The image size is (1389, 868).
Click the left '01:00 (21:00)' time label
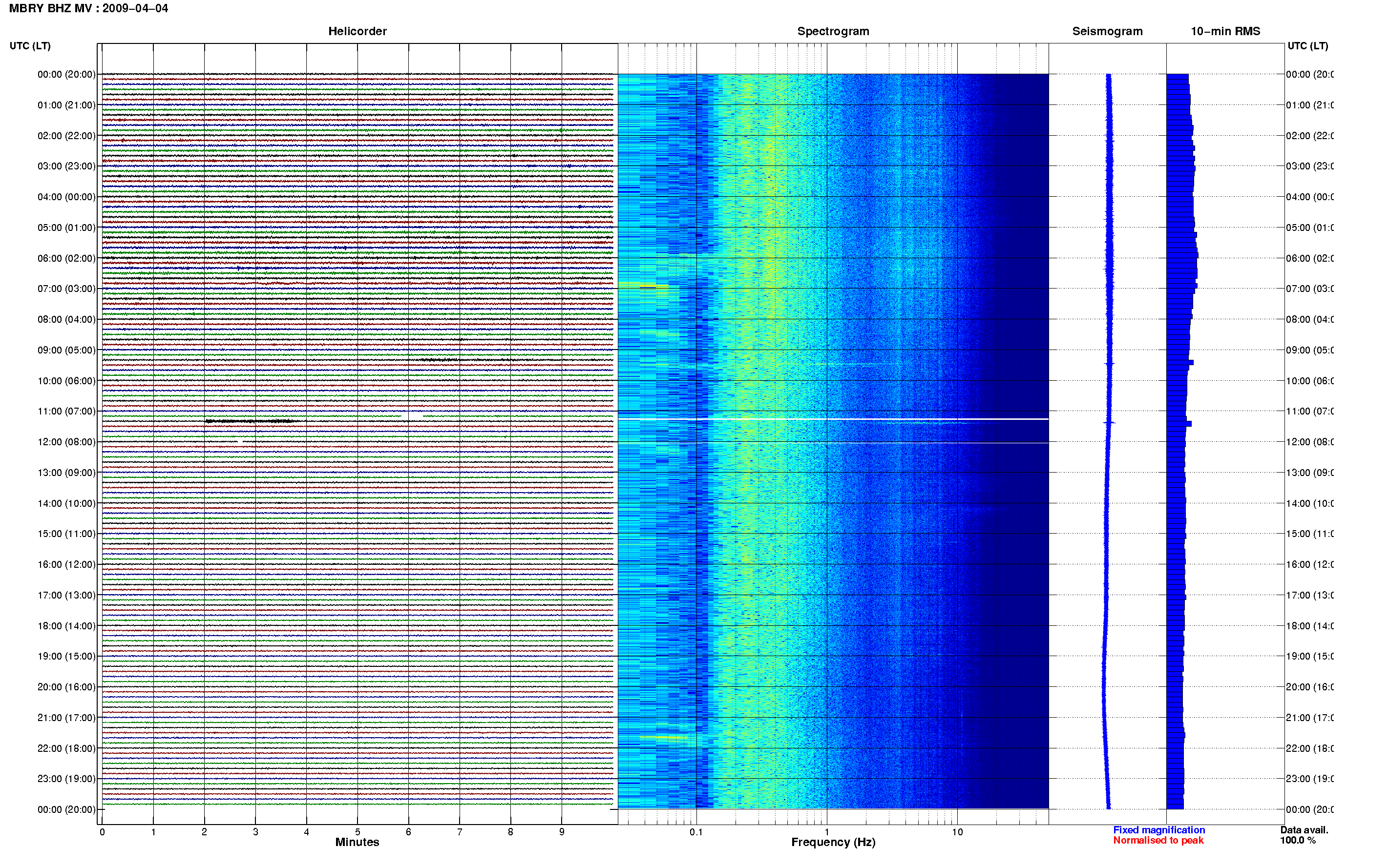[66, 105]
